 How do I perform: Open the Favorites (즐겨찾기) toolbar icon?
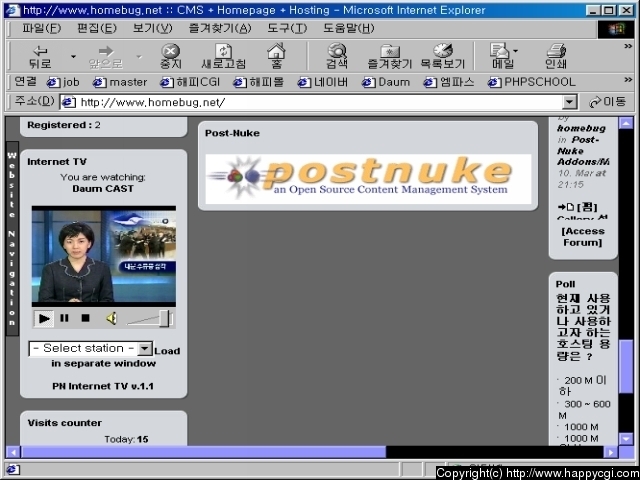390,56
